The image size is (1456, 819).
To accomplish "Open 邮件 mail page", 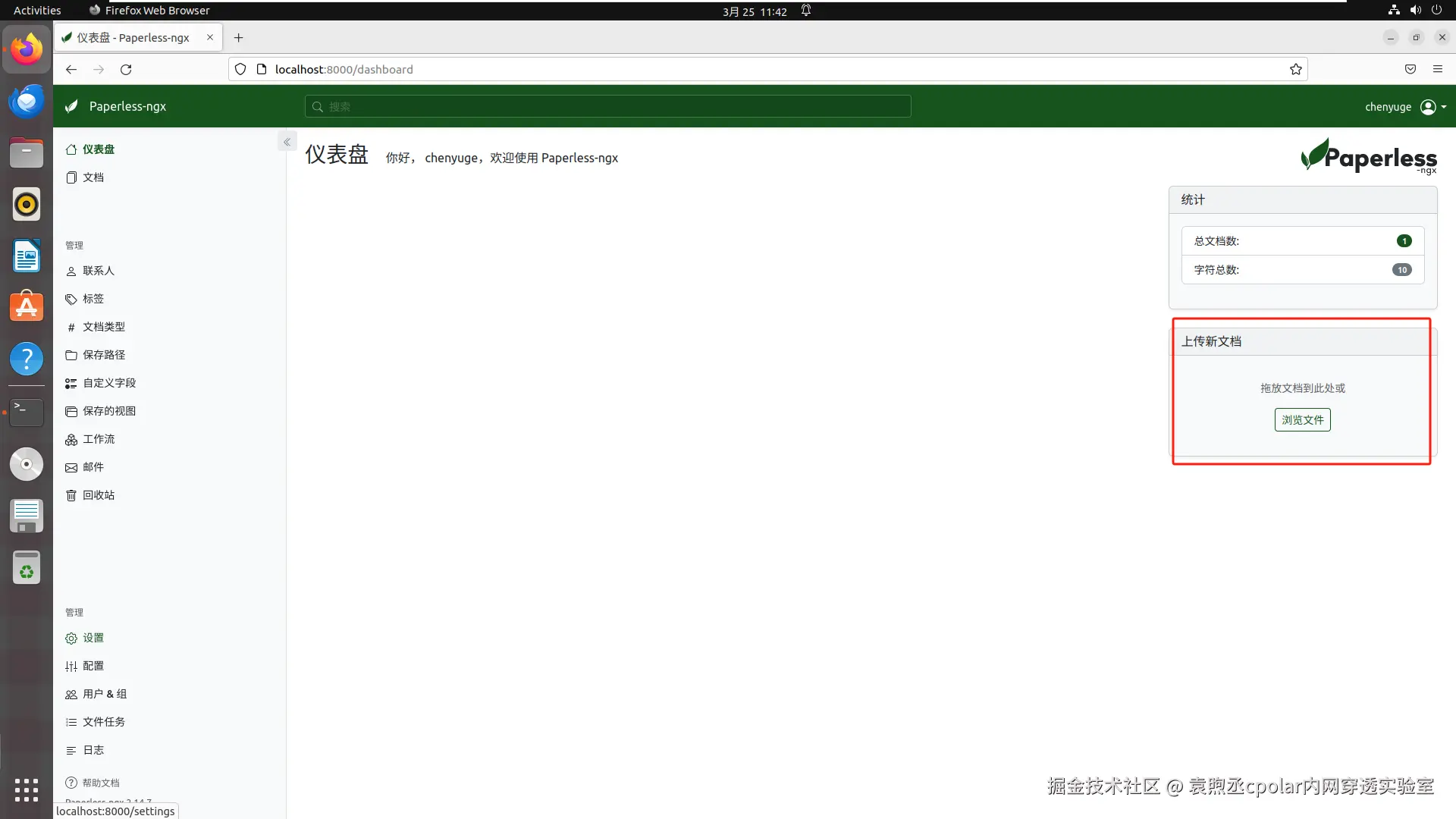I will pos(85,467).
